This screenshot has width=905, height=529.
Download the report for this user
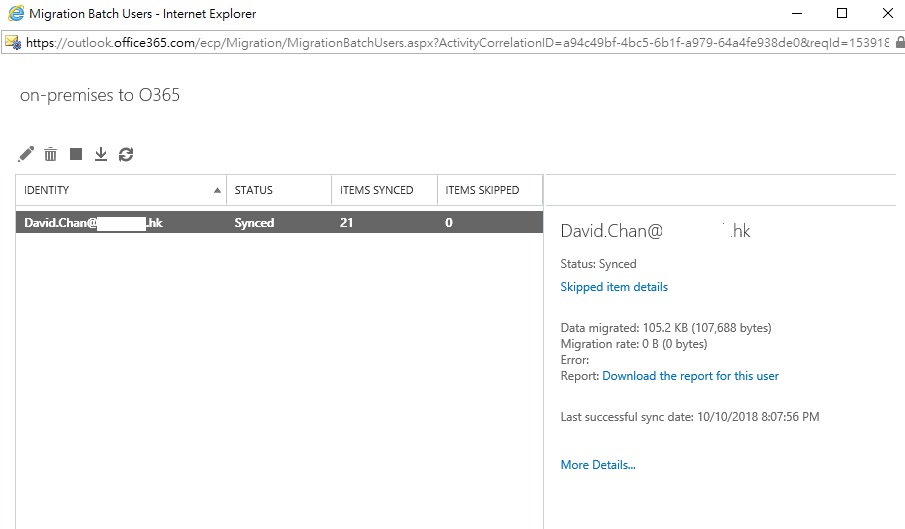pyautogui.click(x=690, y=376)
